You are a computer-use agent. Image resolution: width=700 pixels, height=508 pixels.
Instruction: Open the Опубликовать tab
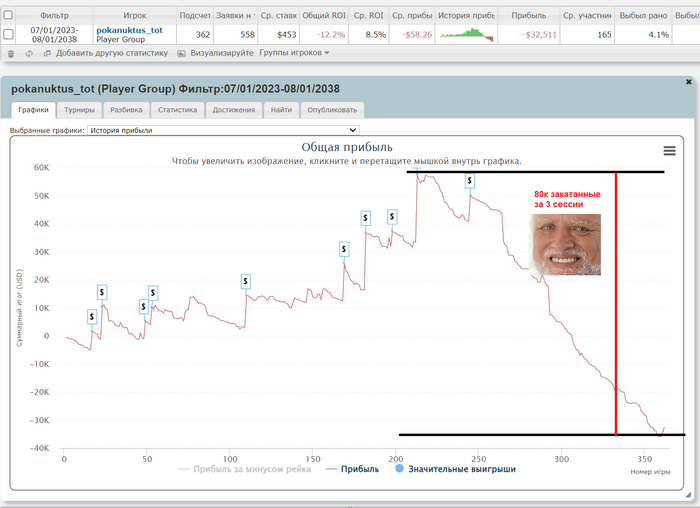click(332, 110)
